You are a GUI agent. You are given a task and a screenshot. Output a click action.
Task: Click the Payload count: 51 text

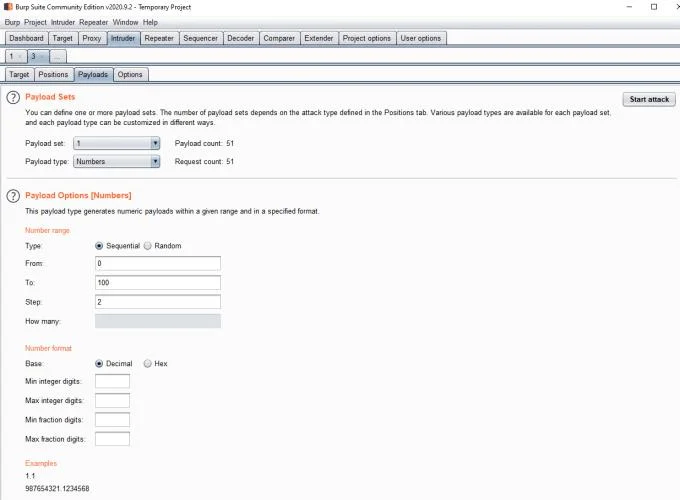(x=204, y=143)
